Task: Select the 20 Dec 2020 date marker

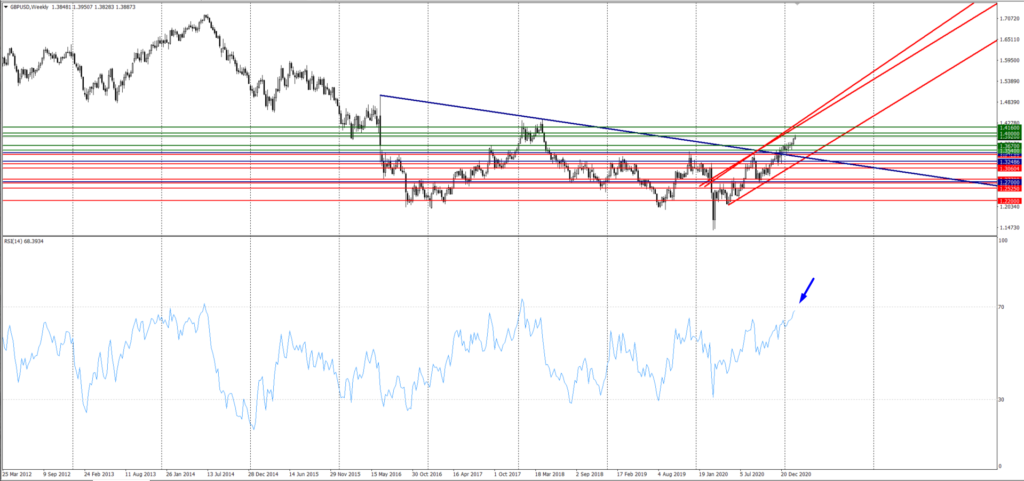Action: point(796,475)
